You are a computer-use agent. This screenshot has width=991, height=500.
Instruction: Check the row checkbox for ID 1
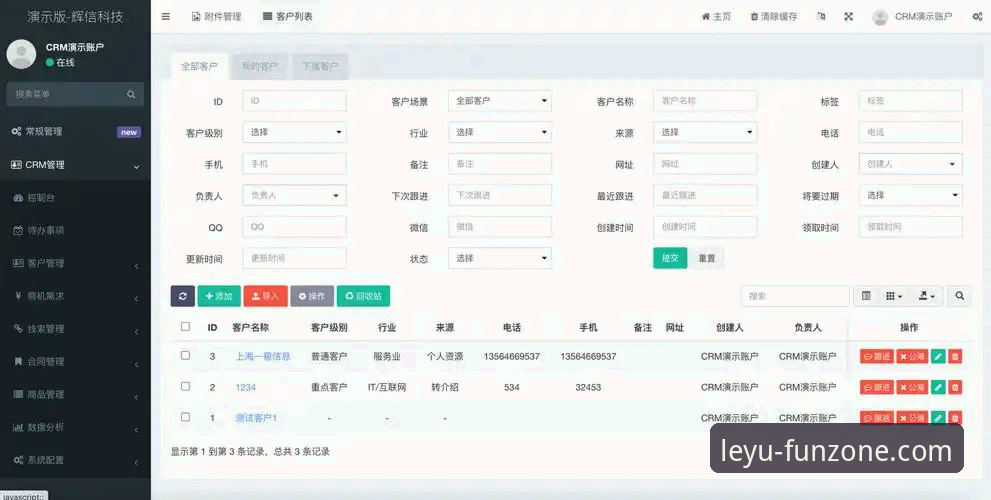click(185, 417)
